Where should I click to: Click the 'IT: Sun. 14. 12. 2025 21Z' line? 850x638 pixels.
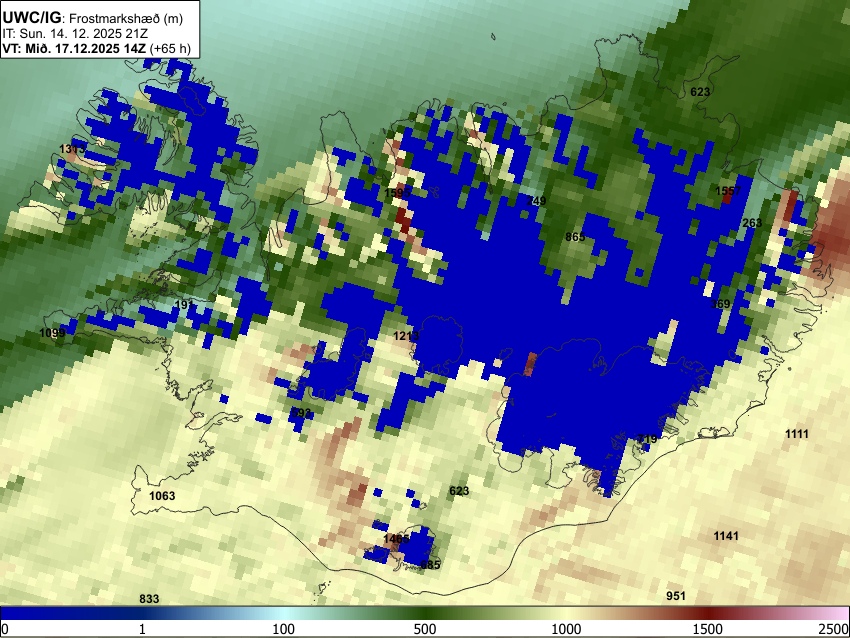(75, 34)
